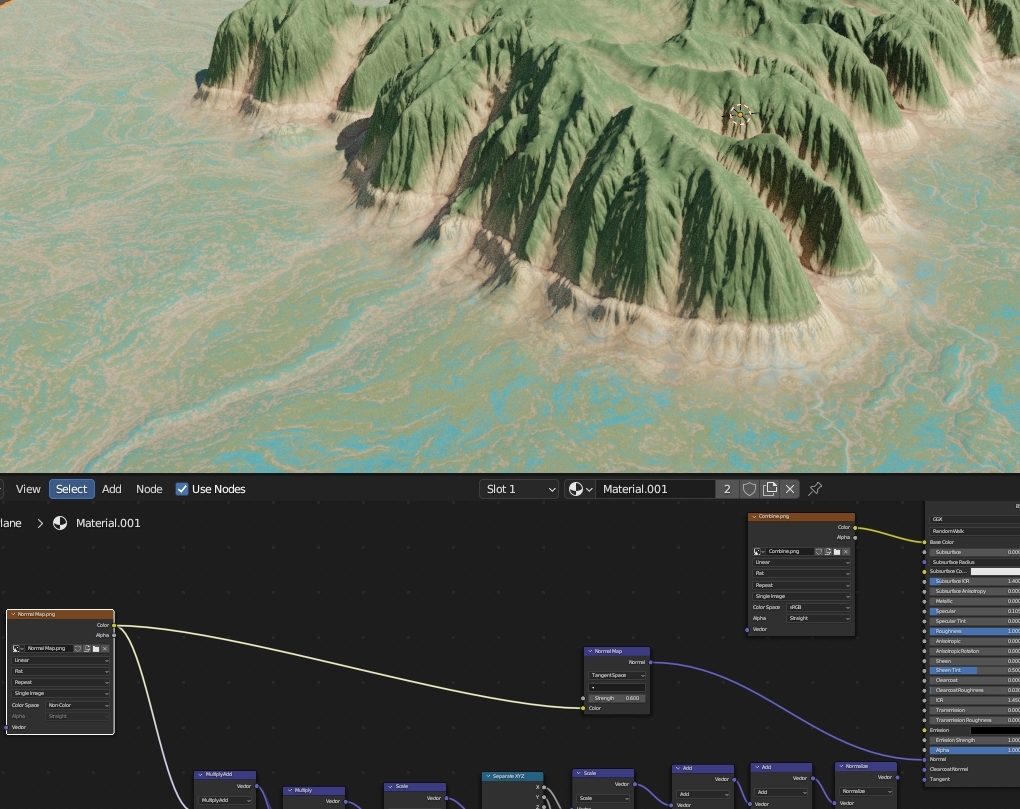The width and height of the screenshot is (1020, 809).
Task: Click the Sheen Tint slider
Action: pos(974,670)
